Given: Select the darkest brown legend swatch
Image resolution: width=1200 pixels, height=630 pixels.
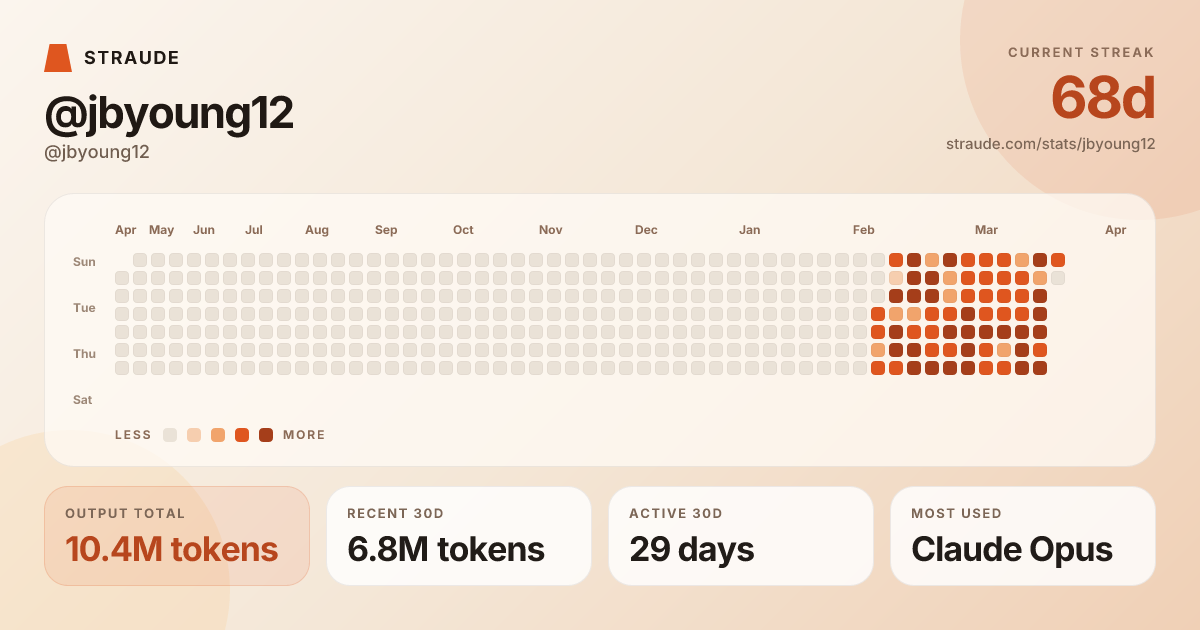Looking at the screenshot, I should coord(266,435).
